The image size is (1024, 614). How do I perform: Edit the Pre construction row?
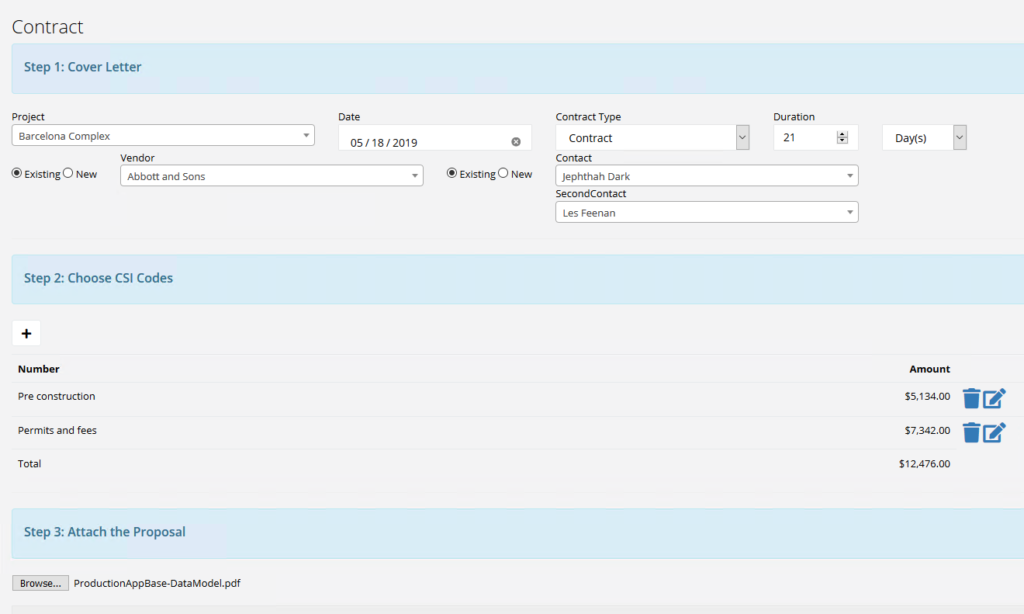pyautogui.click(x=994, y=398)
